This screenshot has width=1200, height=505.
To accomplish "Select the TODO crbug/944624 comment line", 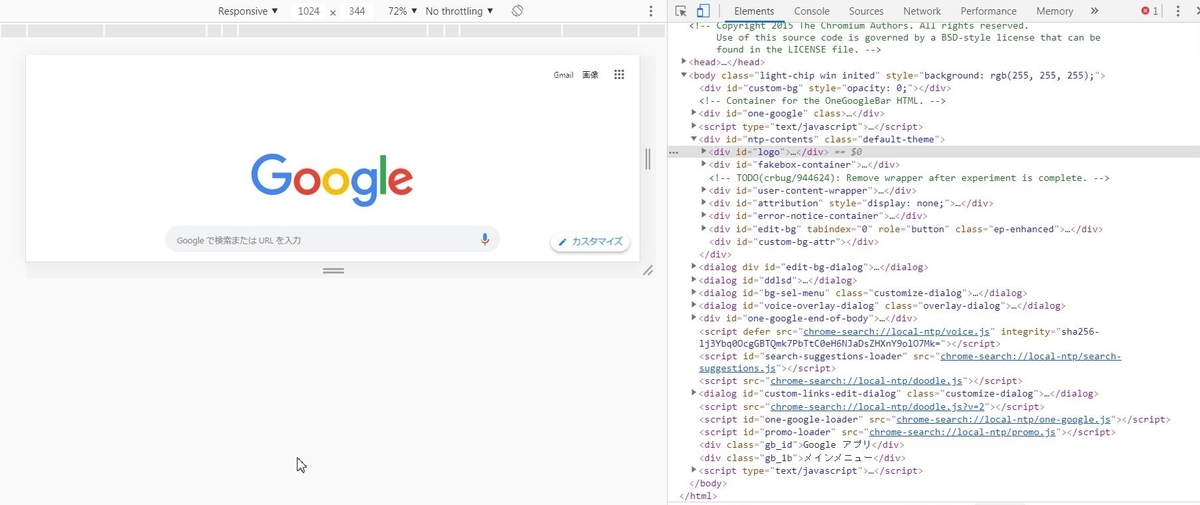I will [909, 178].
